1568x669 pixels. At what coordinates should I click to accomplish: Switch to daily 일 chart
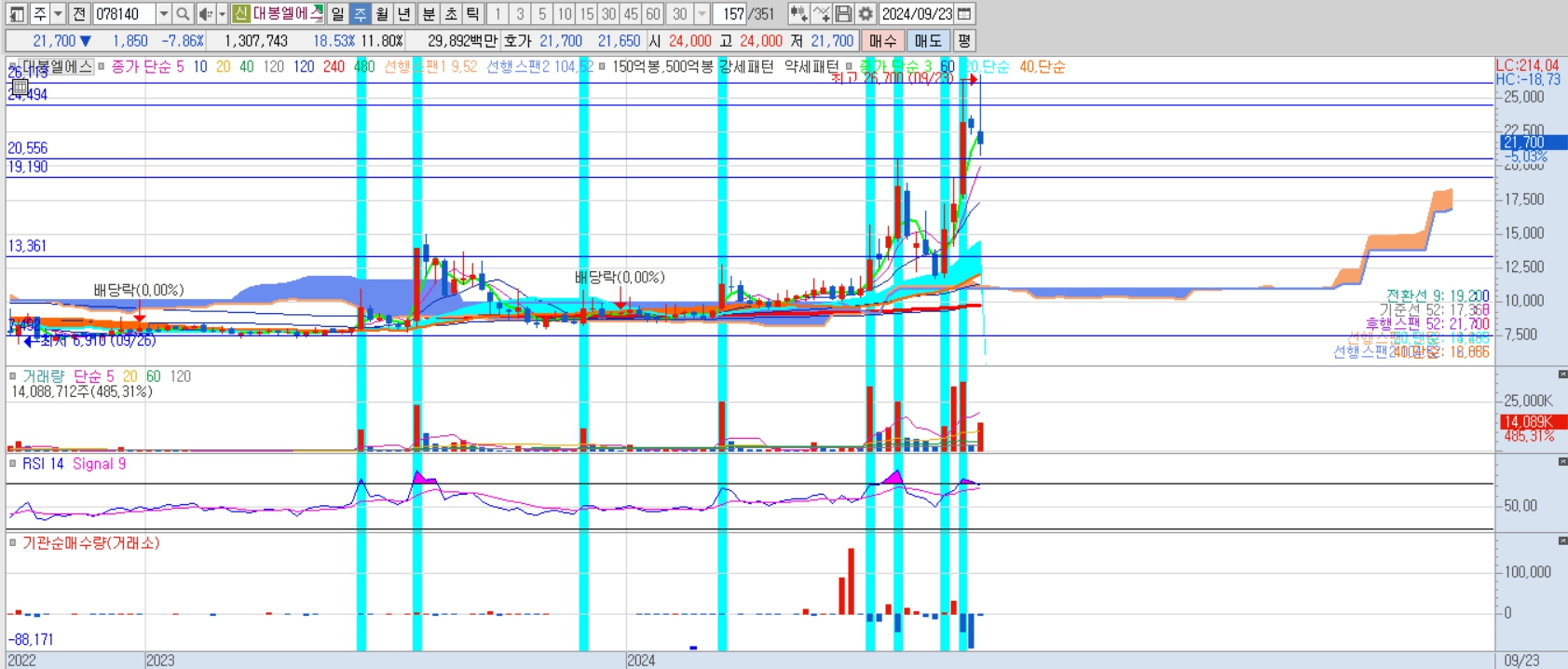point(337,14)
